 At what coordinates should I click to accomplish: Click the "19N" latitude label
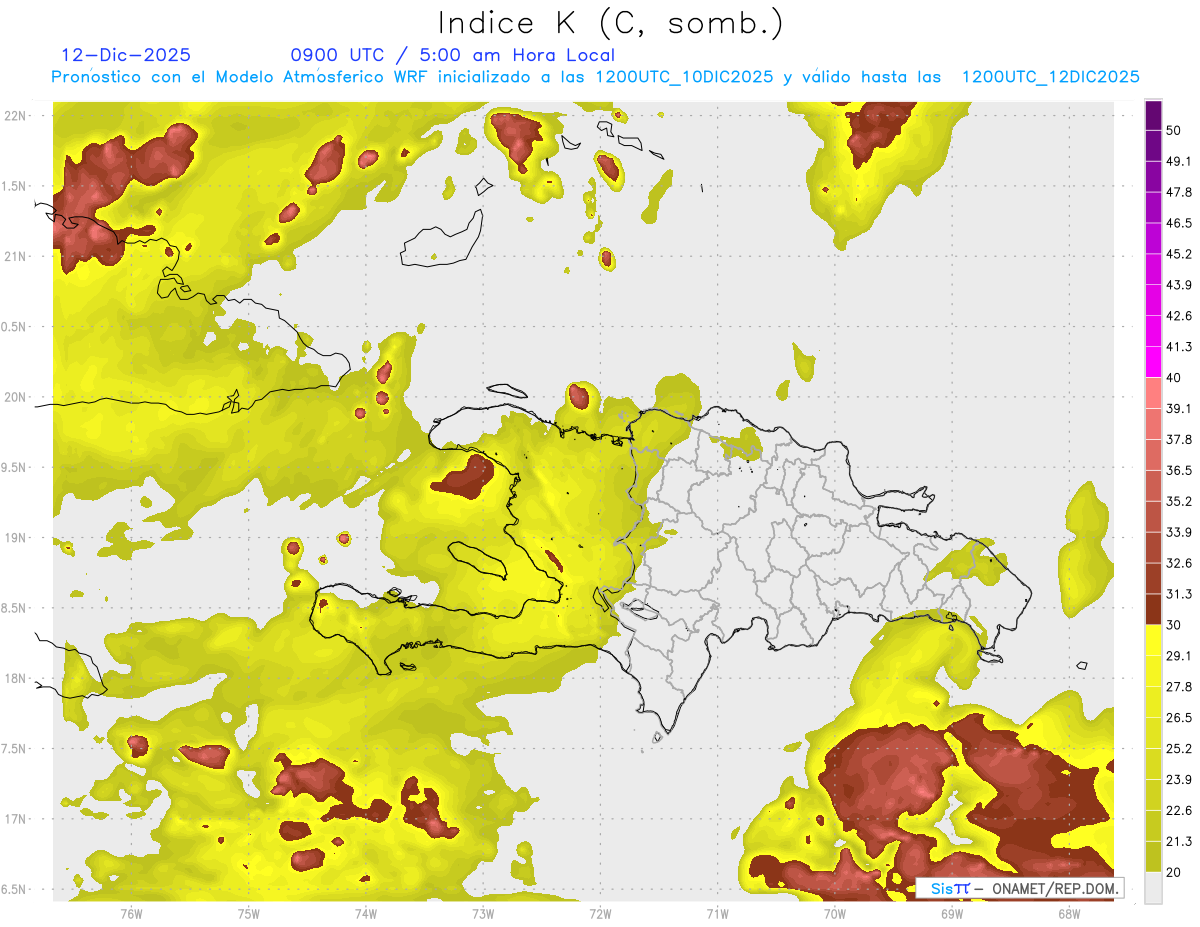[x=15, y=538]
